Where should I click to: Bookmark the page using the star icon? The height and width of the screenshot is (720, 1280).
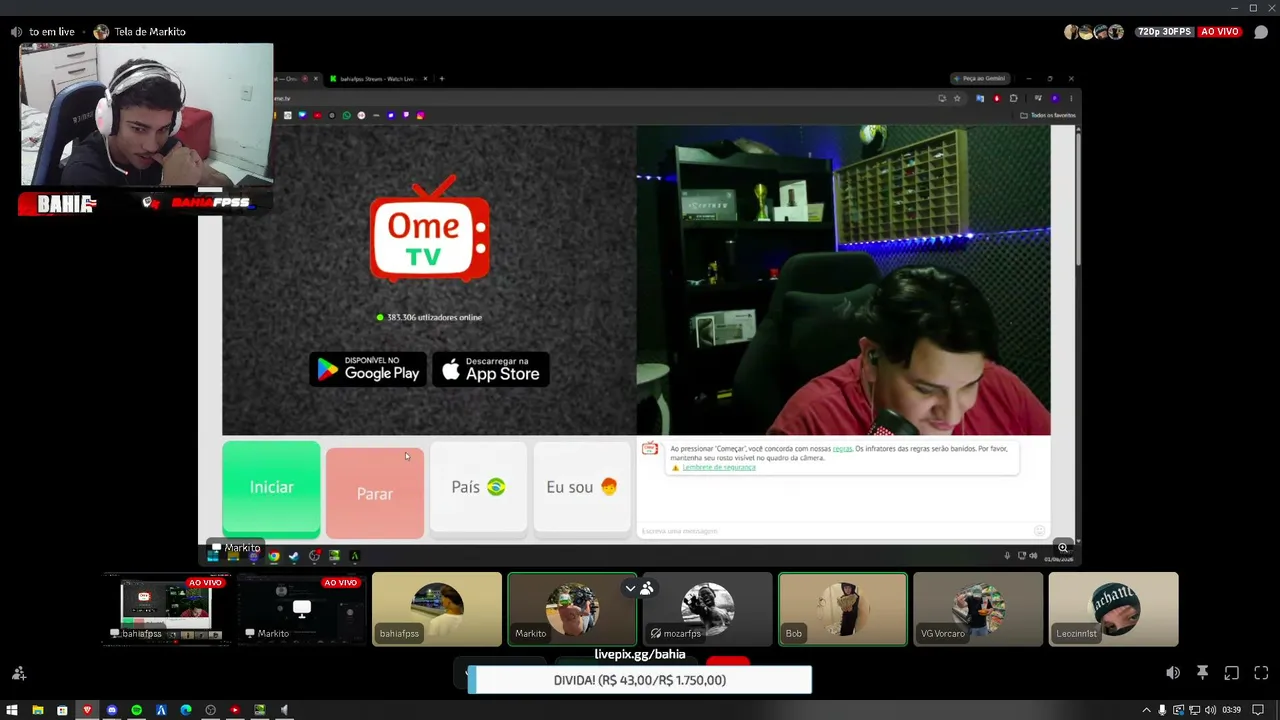pyautogui.click(x=957, y=98)
